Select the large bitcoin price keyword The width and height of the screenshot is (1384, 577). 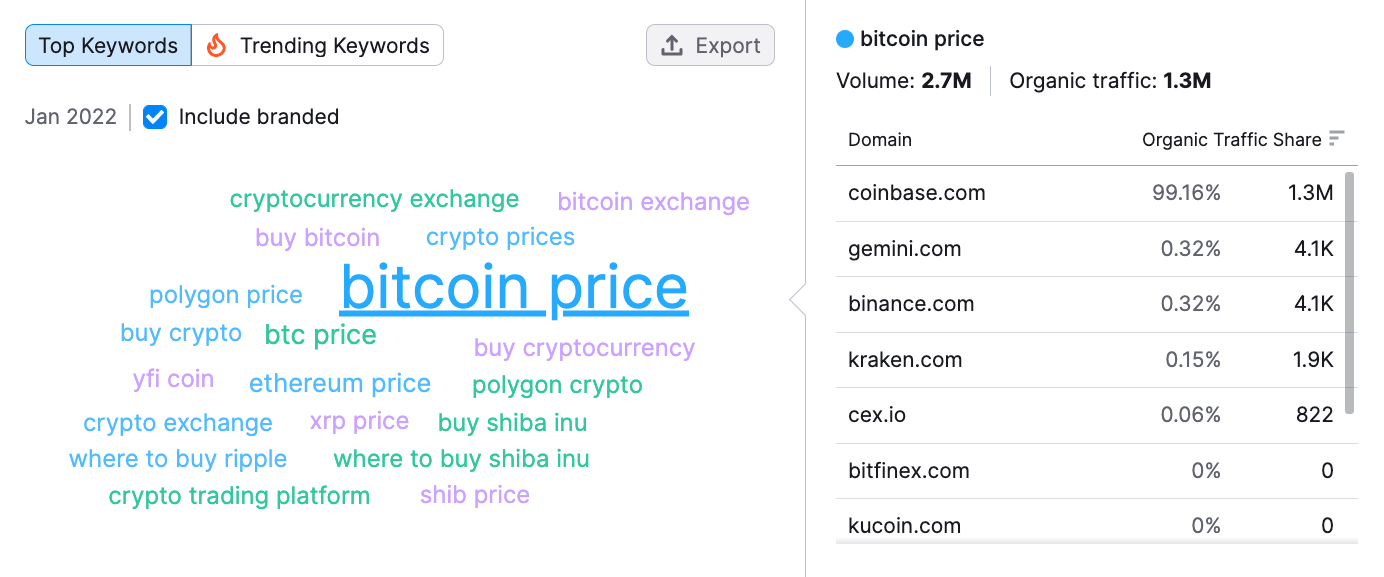[x=514, y=288]
